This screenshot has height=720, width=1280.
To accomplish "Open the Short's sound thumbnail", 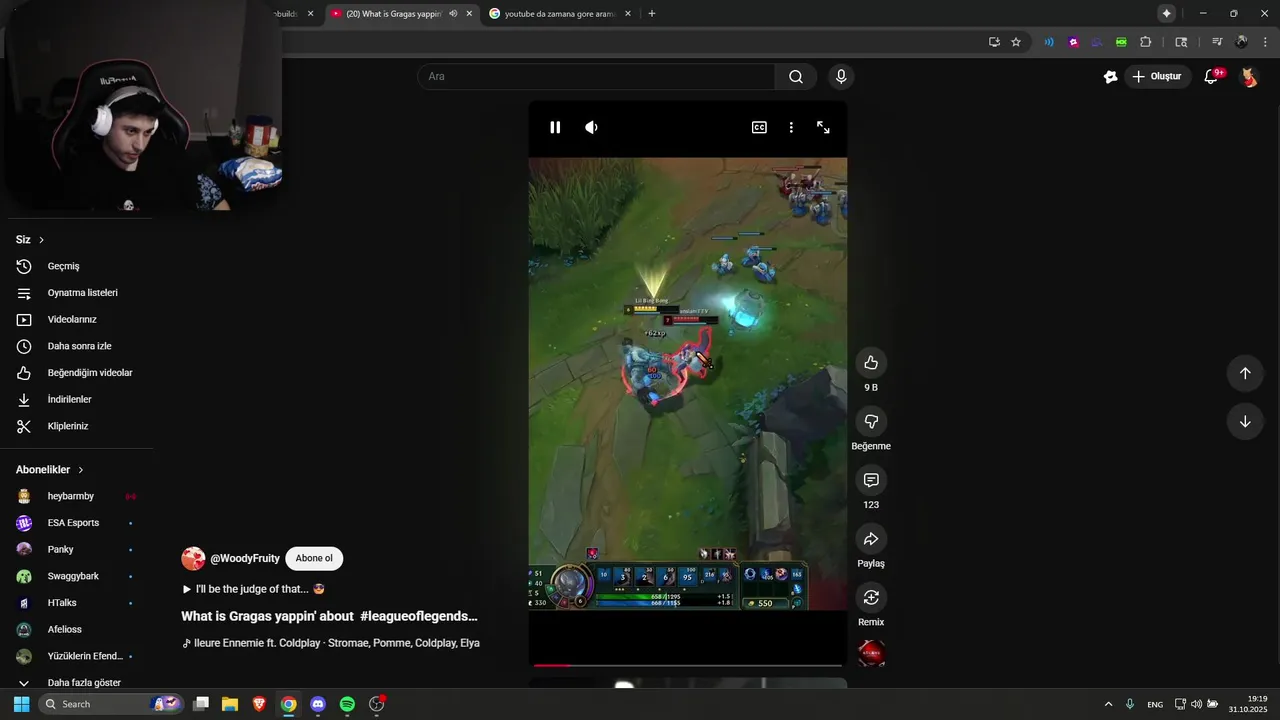I will [871, 654].
